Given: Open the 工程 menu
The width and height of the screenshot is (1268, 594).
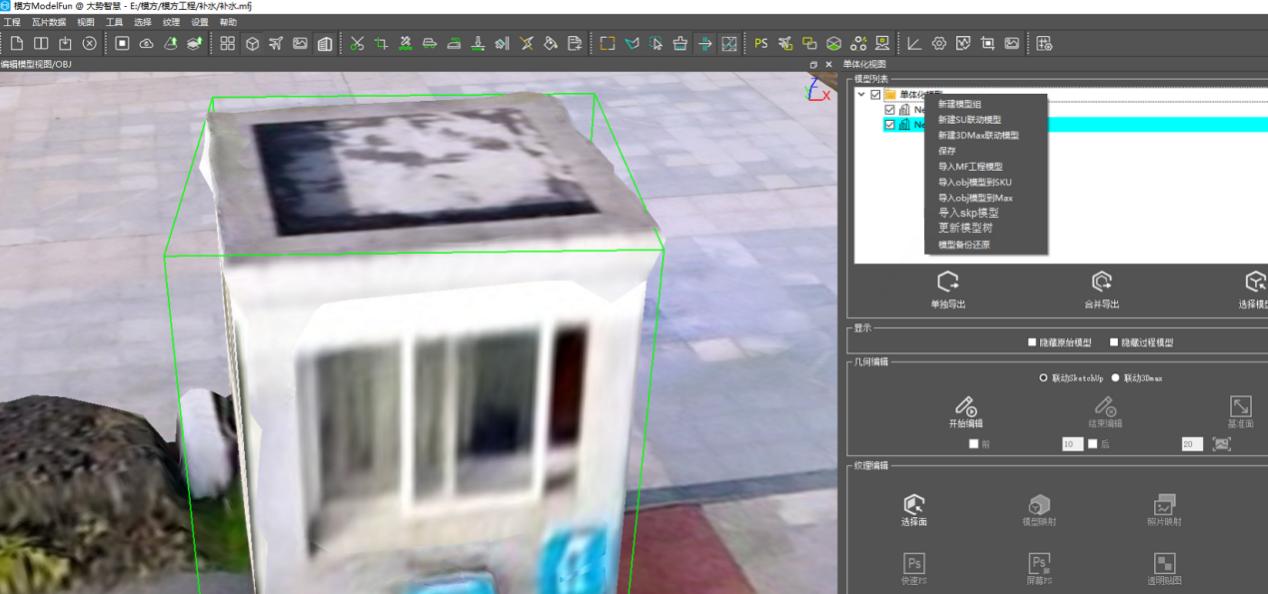Looking at the screenshot, I should [12, 22].
